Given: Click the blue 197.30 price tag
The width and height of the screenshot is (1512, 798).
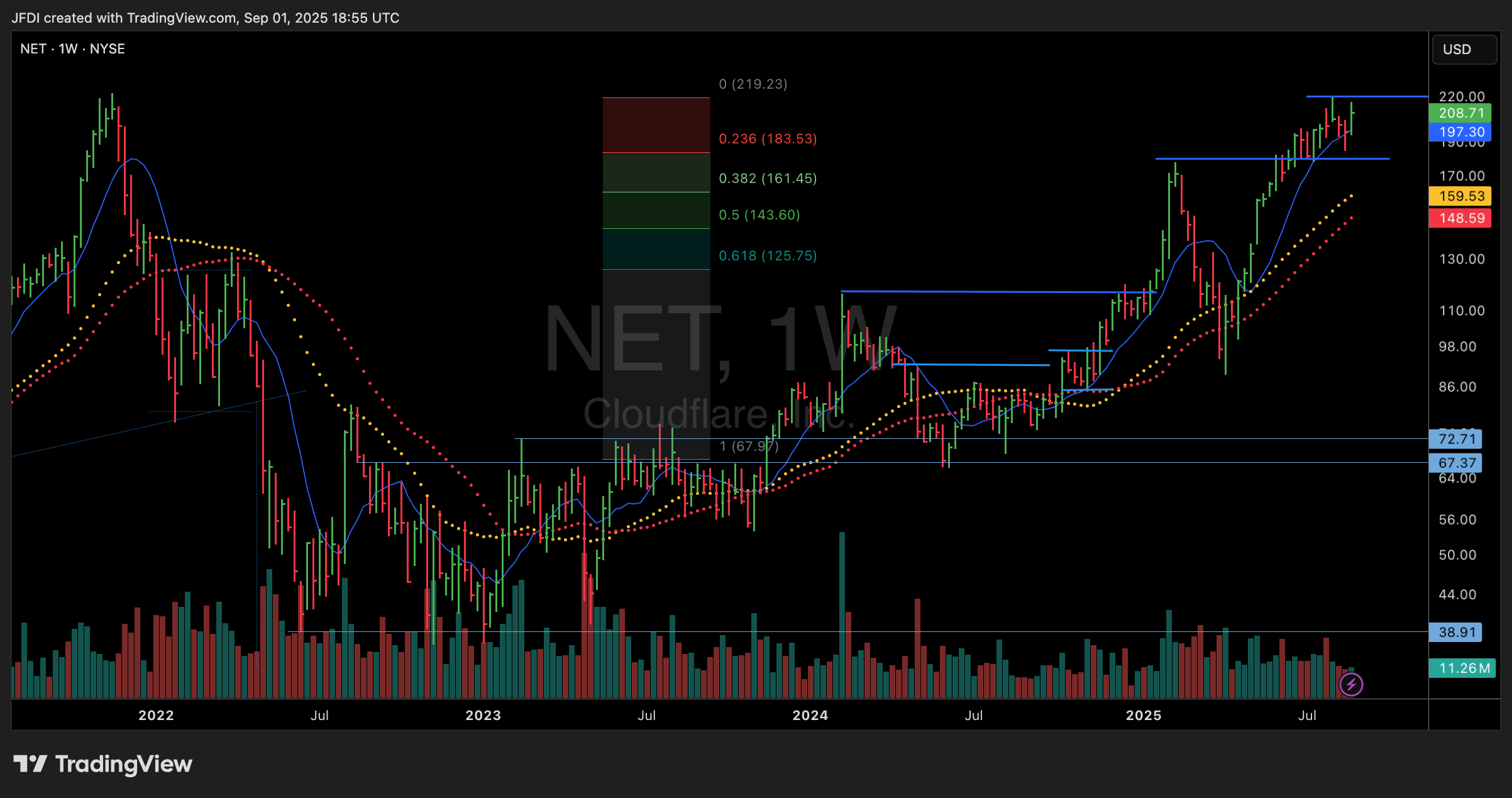Looking at the screenshot, I should (x=1460, y=132).
